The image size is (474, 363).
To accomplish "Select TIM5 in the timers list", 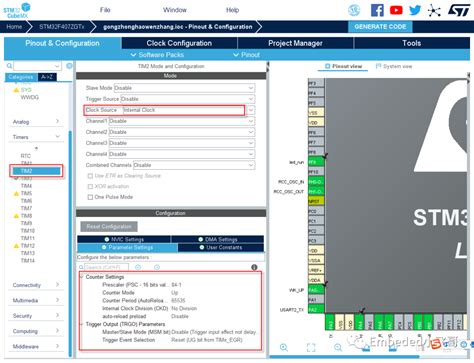I will tap(26, 193).
